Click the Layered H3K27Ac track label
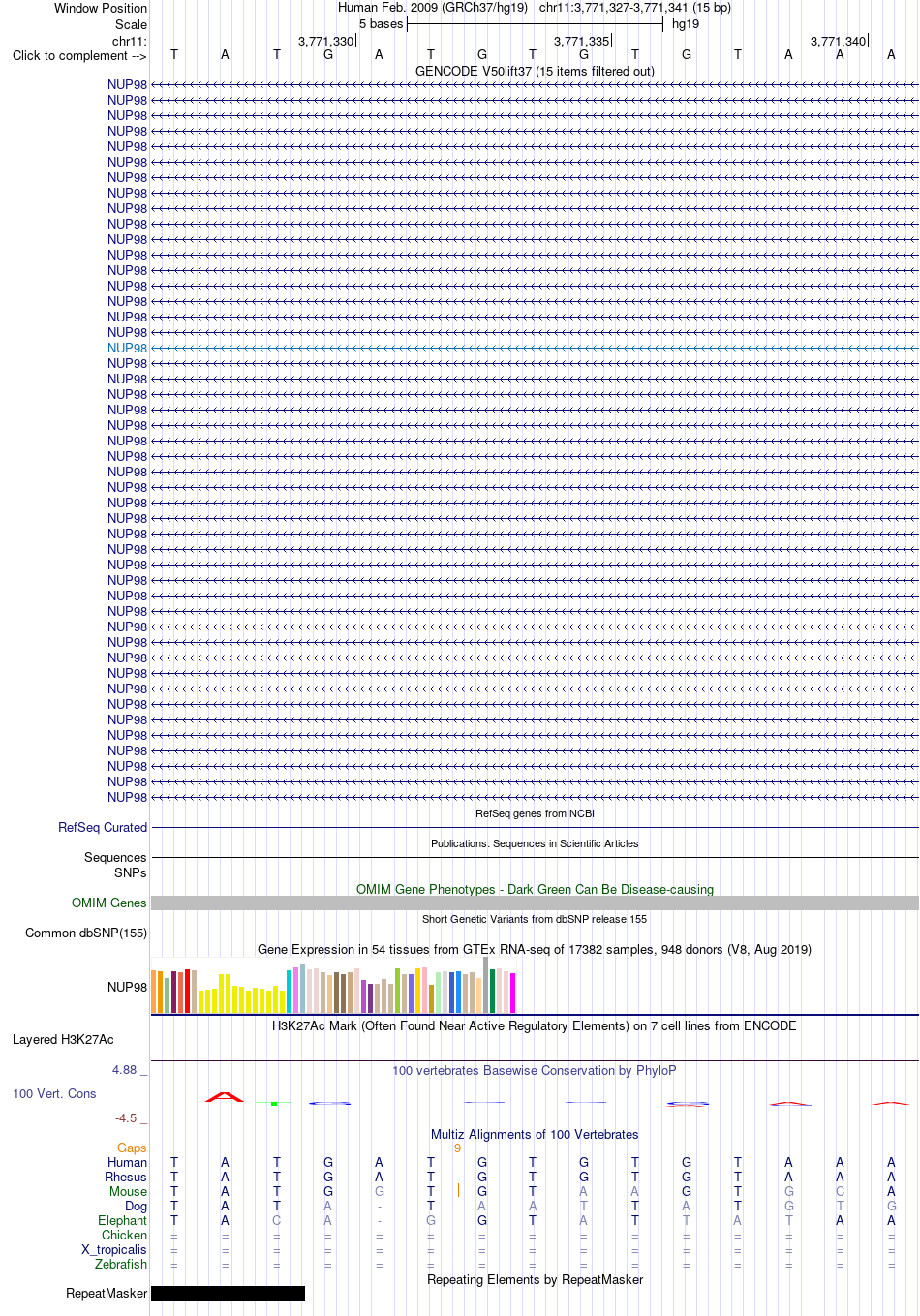920x1316 pixels. 63,1039
